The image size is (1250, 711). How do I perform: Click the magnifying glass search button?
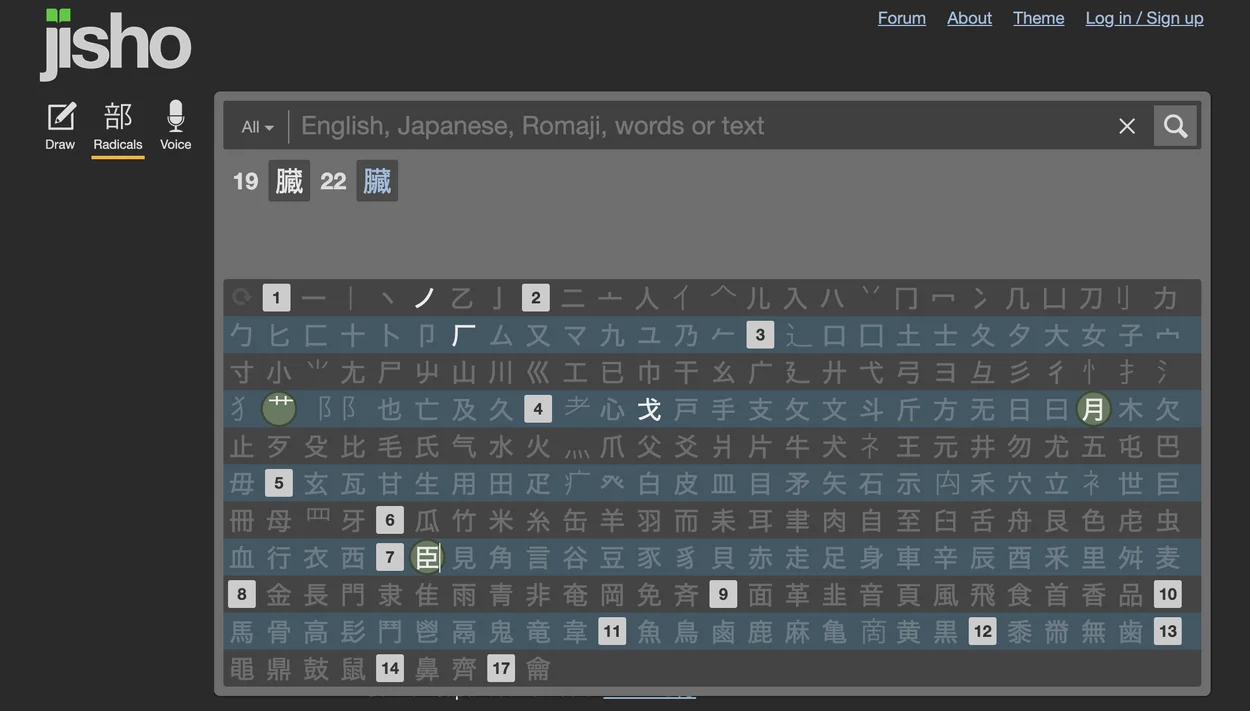(x=1175, y=126)
